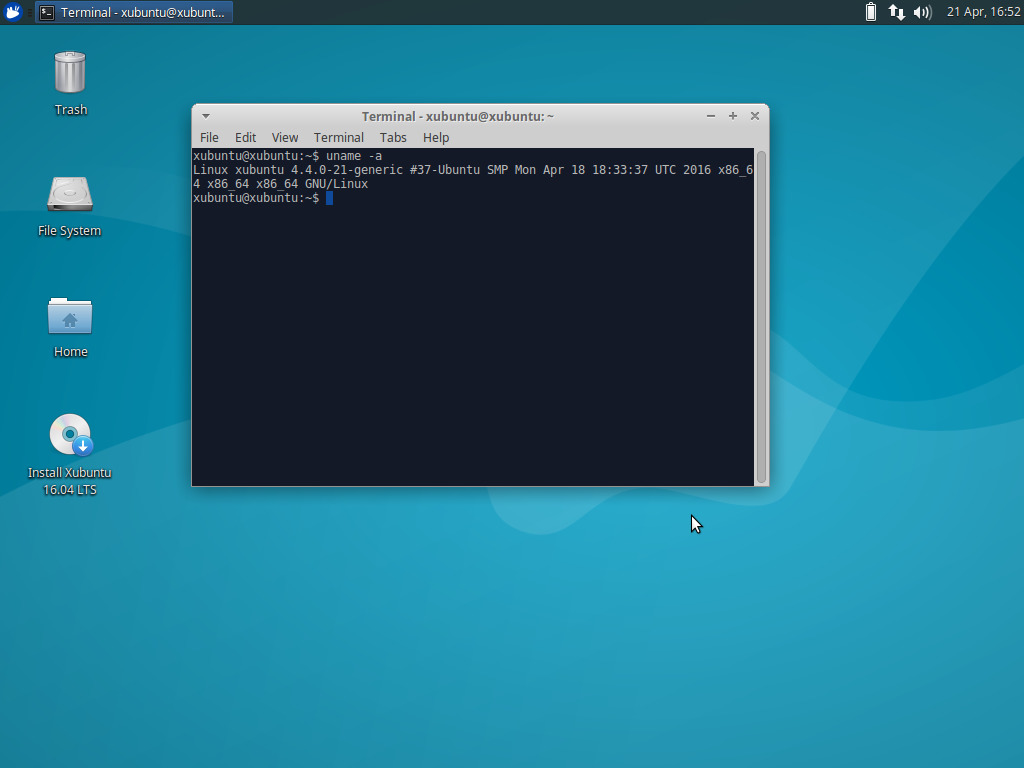1024x768 pixels.
Task: Click the terminal icon on the taskbar button
Action: coord(47,12)
